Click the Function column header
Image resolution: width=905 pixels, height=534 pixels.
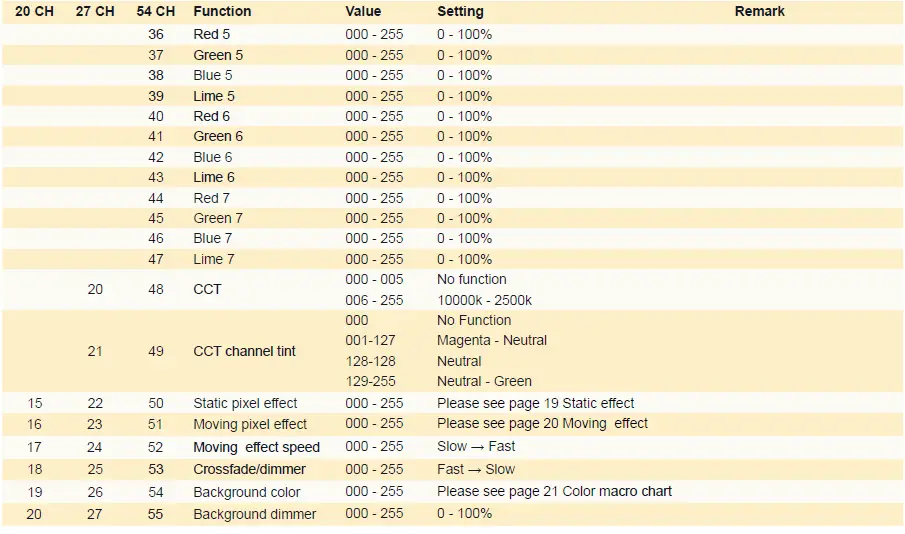coord(222,11)
